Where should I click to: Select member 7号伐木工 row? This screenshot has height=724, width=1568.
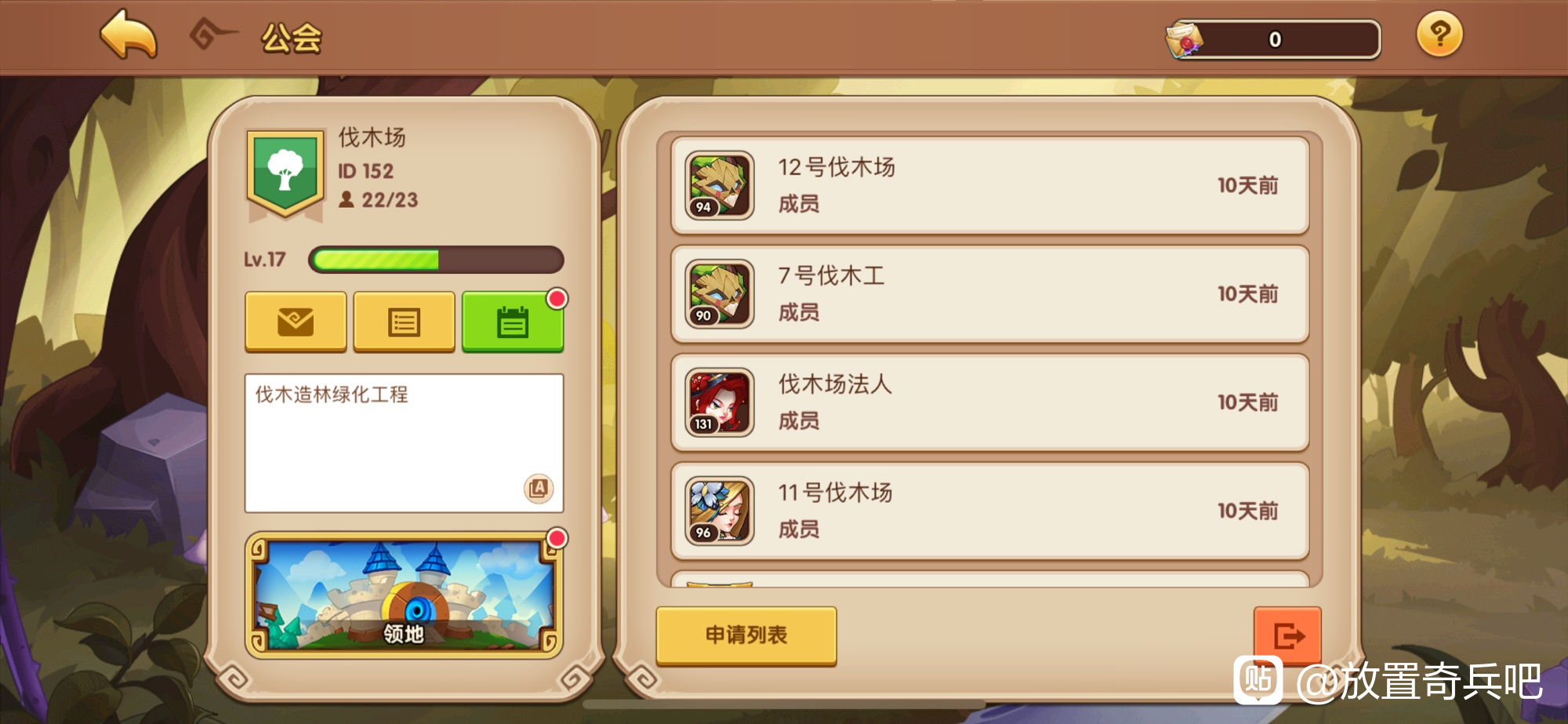pyautogui.click(x=990, y=294)
